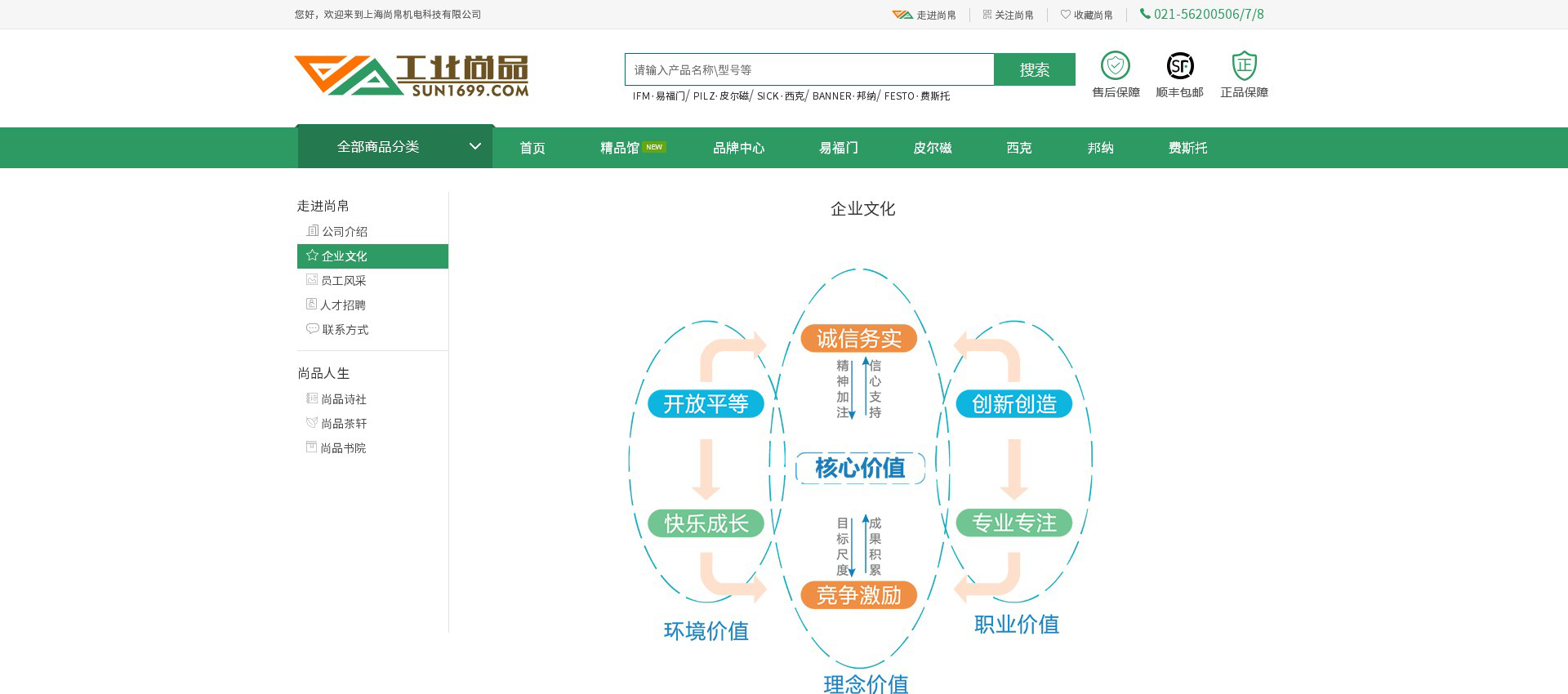Click the 工业尚品 site logo
Screen dimensions: 1568x694
pos(411,75)
